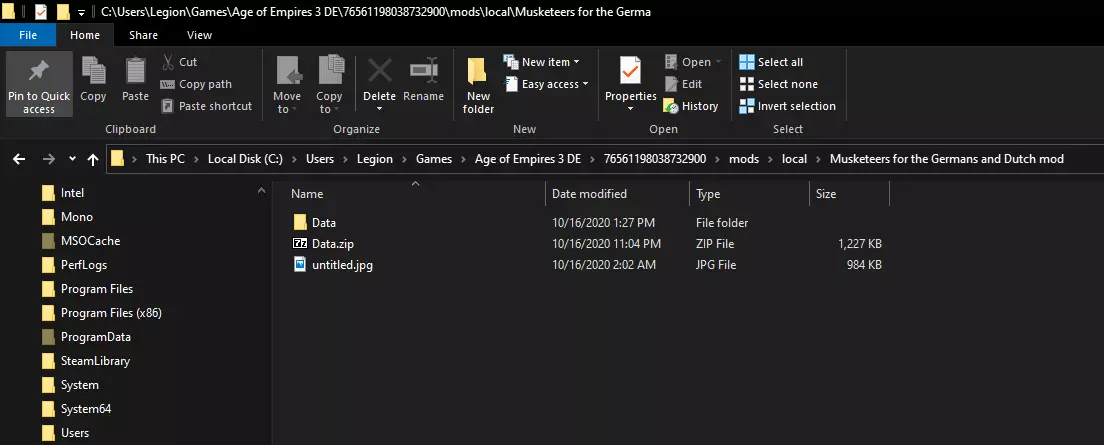Sort by Date modified column header
The height and width of the screenshot is (445, 1104).
coord(589,194)
